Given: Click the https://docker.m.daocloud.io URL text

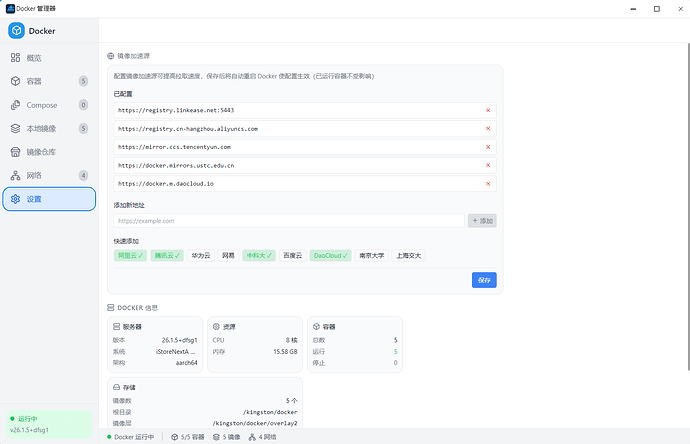Looking at the screenshot, I should point(166,184).
